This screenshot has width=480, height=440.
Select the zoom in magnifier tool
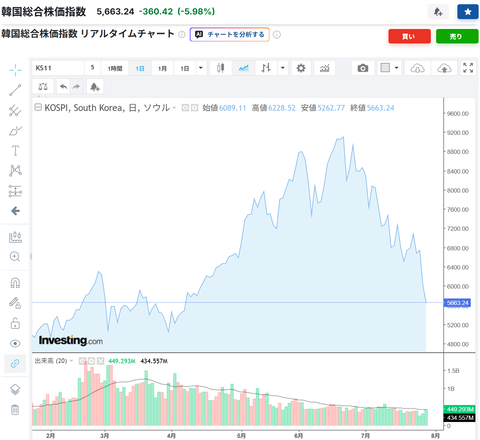[x=15, y=257]
